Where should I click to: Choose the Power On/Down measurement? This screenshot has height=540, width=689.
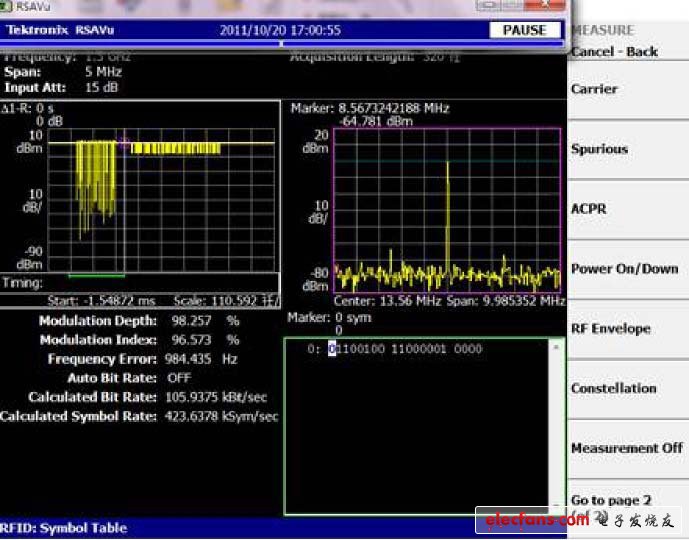624,269
